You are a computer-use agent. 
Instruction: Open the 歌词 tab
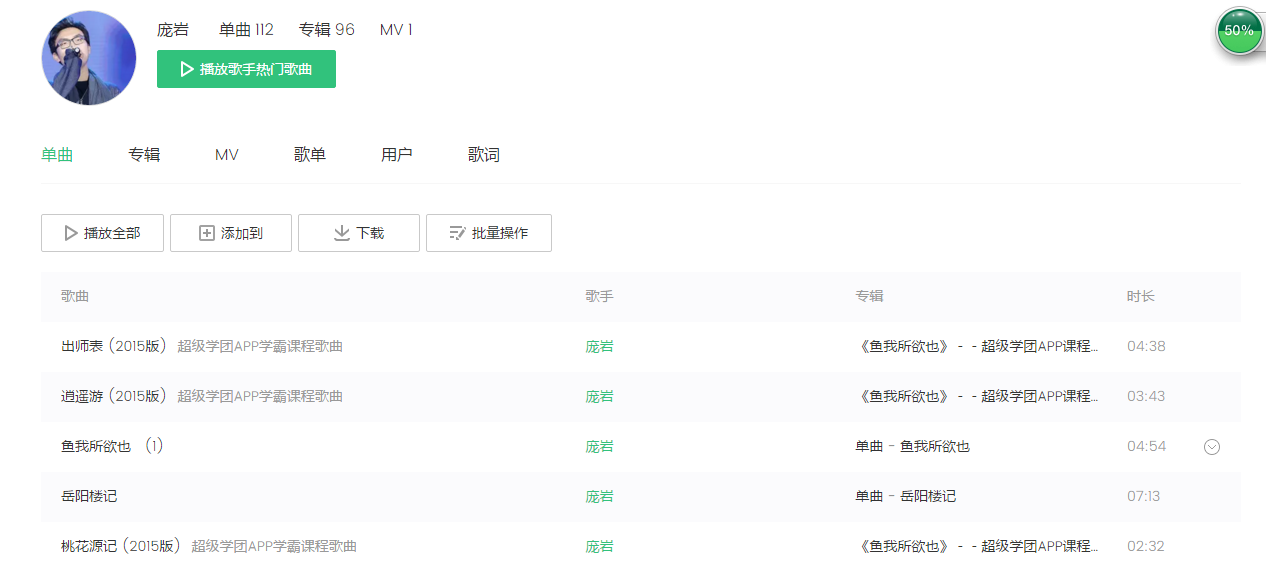[x=484, y=155]
